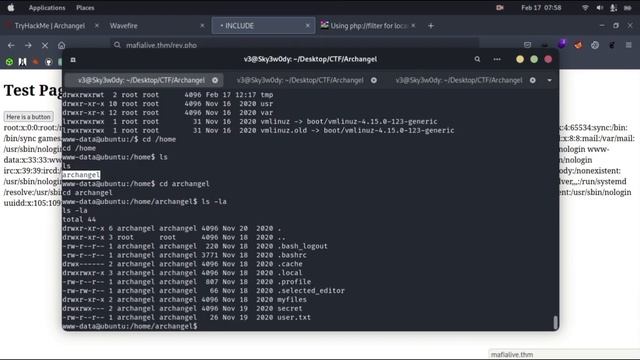
Task: Restore the browser window size
Action: tap(616, 26)
